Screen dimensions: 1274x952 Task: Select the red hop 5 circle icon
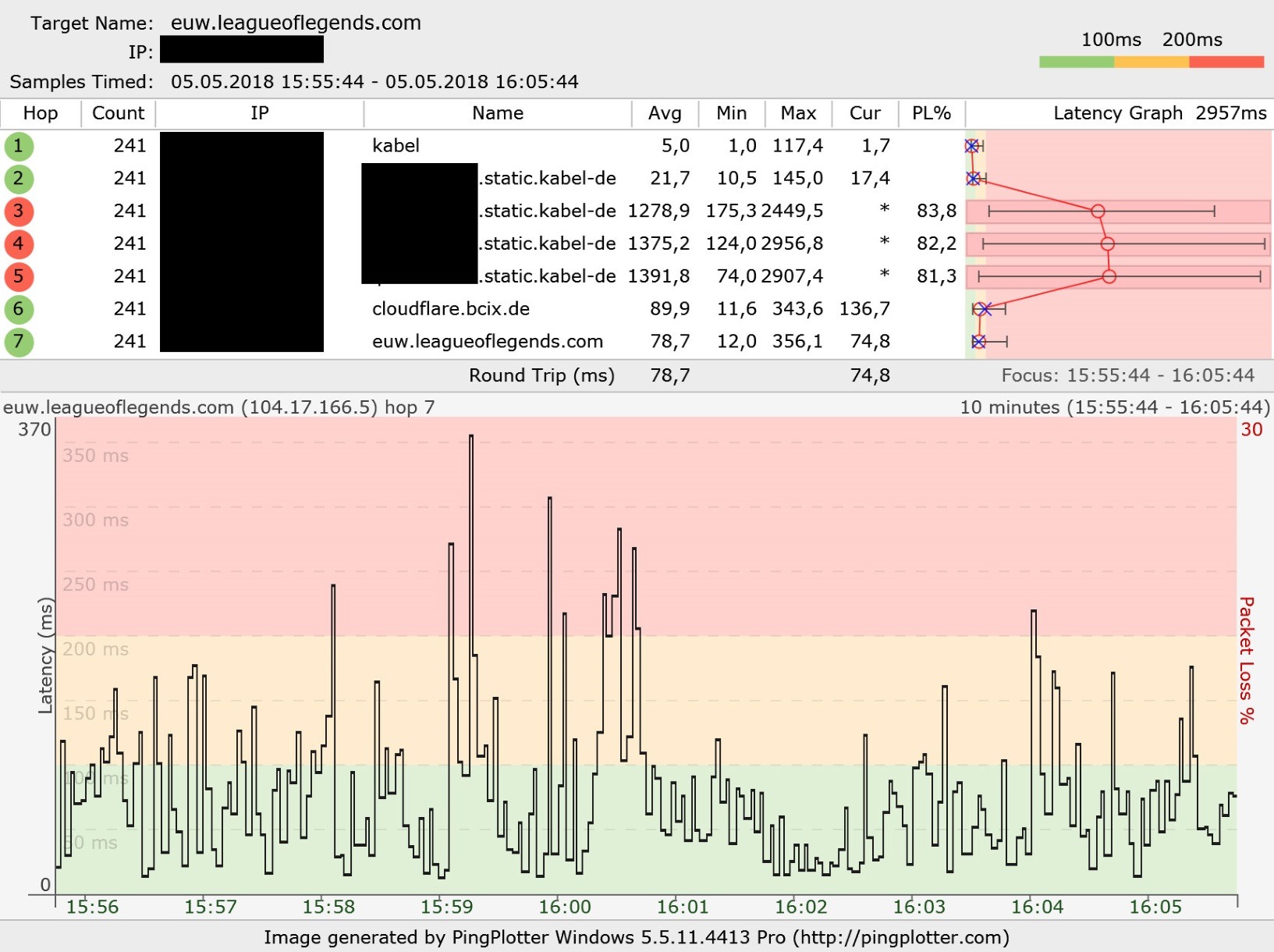[x=19, y=276]
